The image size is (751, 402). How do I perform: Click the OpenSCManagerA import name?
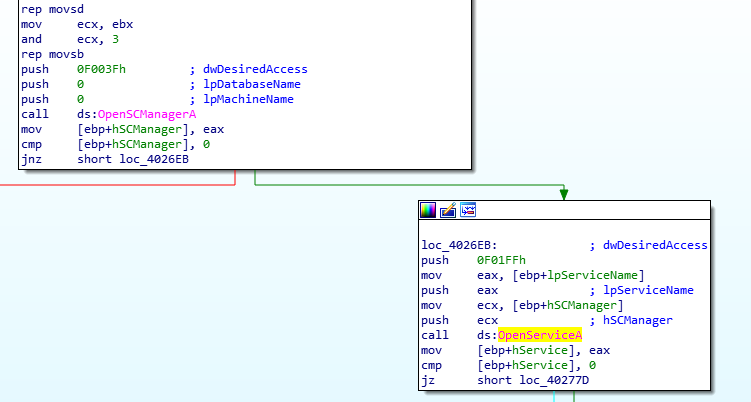pos(147,114)
